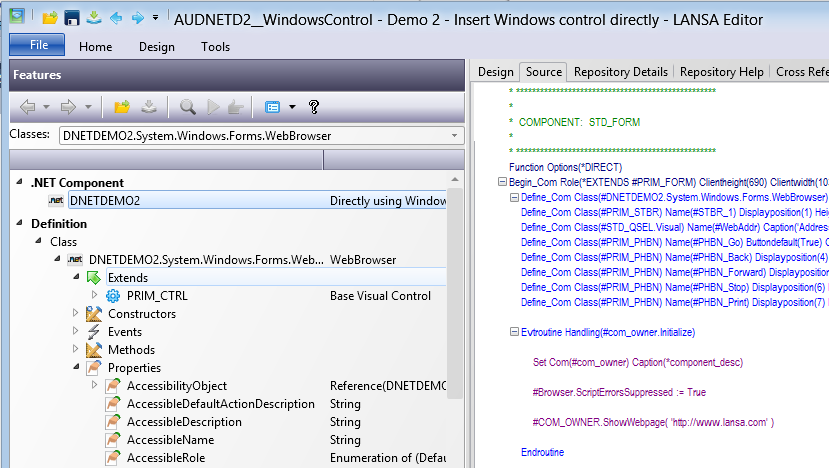The width and height of the screenshot is (829, 468).
Task: Click the blue view list icon in Features toolbar
Action: pyautogui.click(x=272, y=106)
